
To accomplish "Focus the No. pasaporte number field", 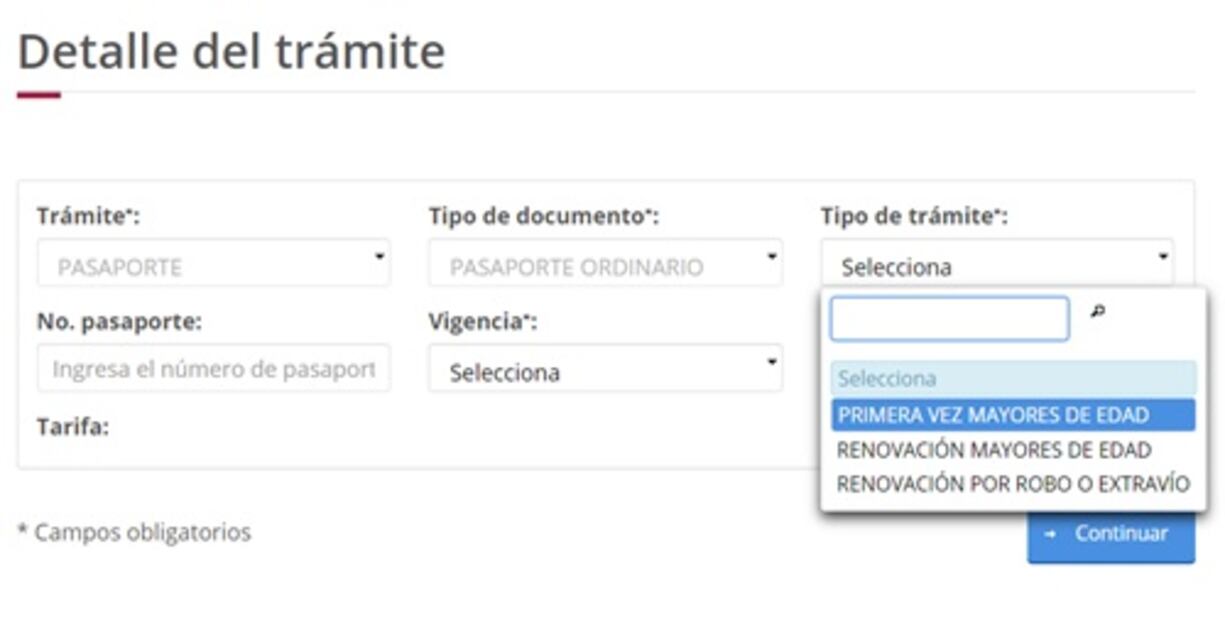I will (214, 368).
